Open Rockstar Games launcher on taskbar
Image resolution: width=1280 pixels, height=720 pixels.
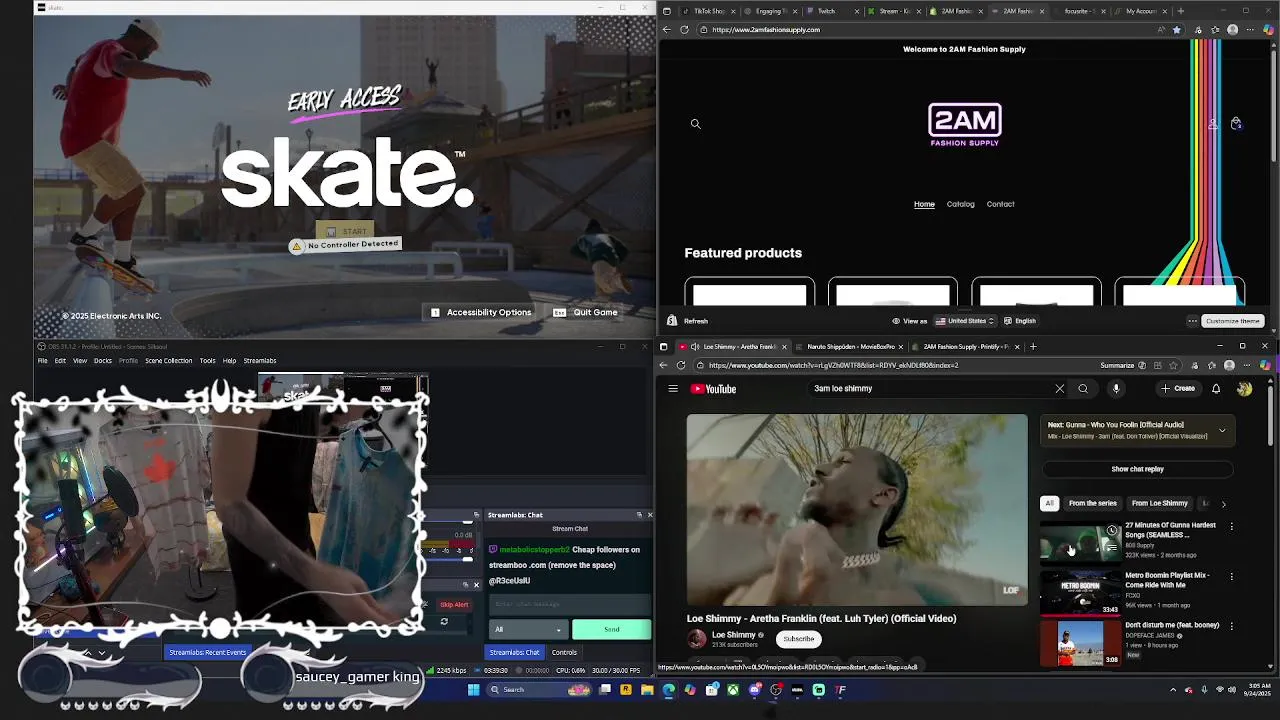pos(625,690)
